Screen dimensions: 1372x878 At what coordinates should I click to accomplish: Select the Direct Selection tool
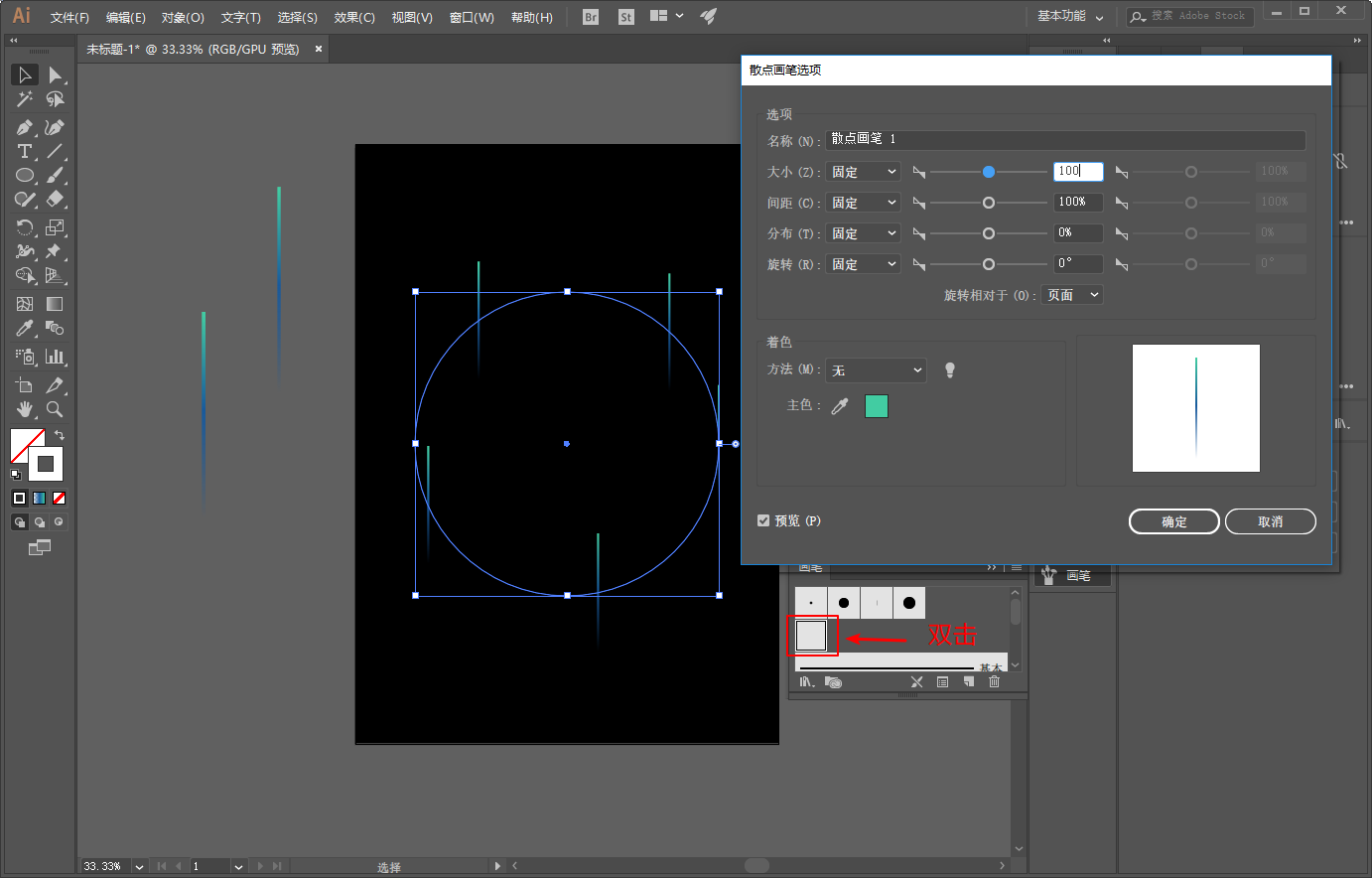pos(55,75)
